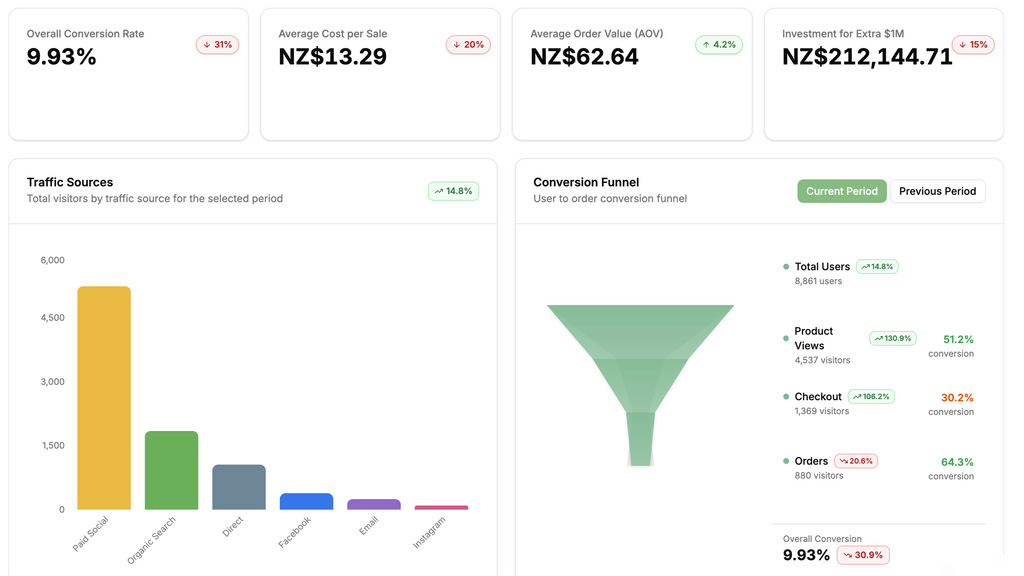Select the green Organic Search bar
The width and height of the screenshot is (1024, 576).
click(171, 470)
